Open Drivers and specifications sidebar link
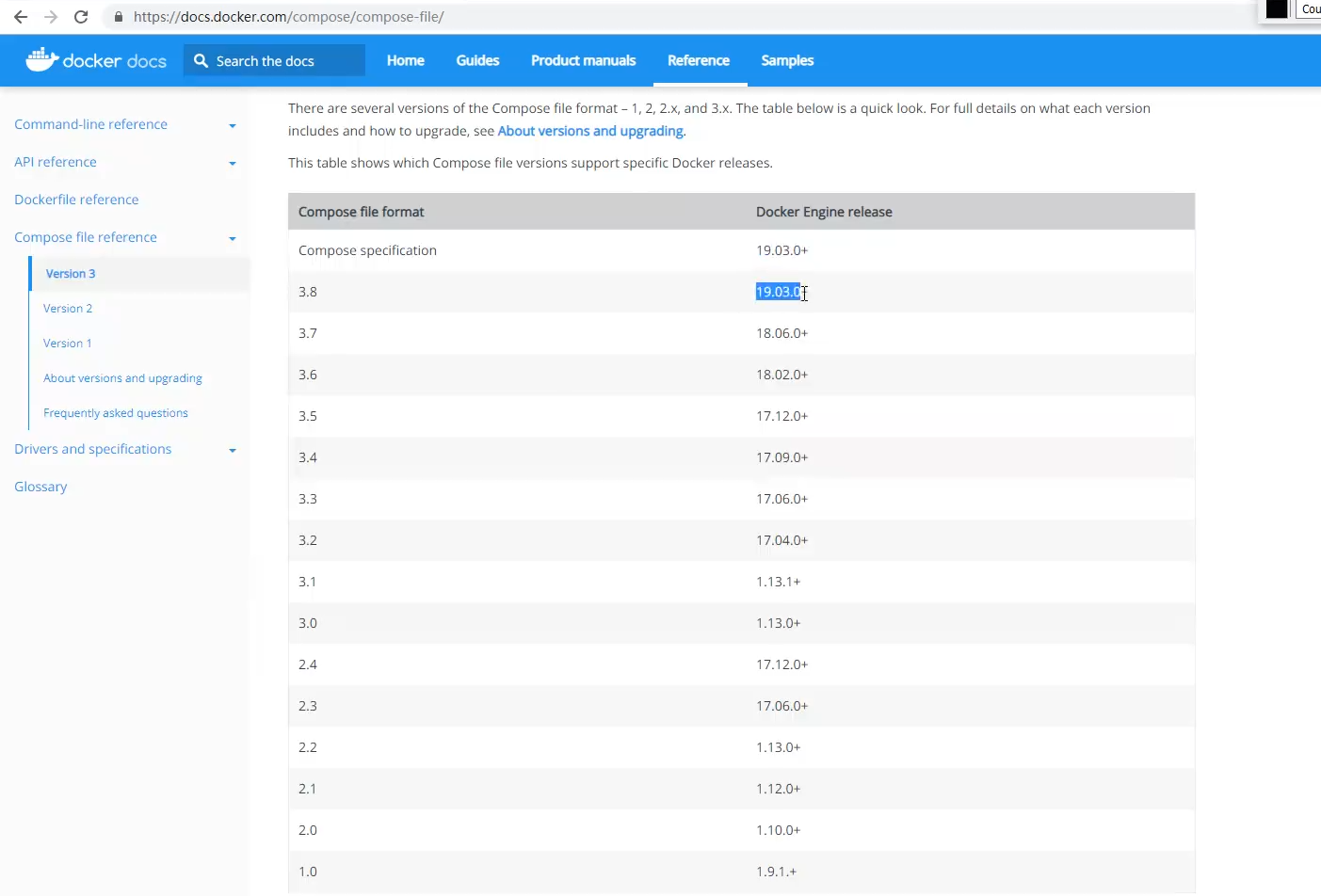Viewport: 1321px width, 896px height. pos(93,449)
